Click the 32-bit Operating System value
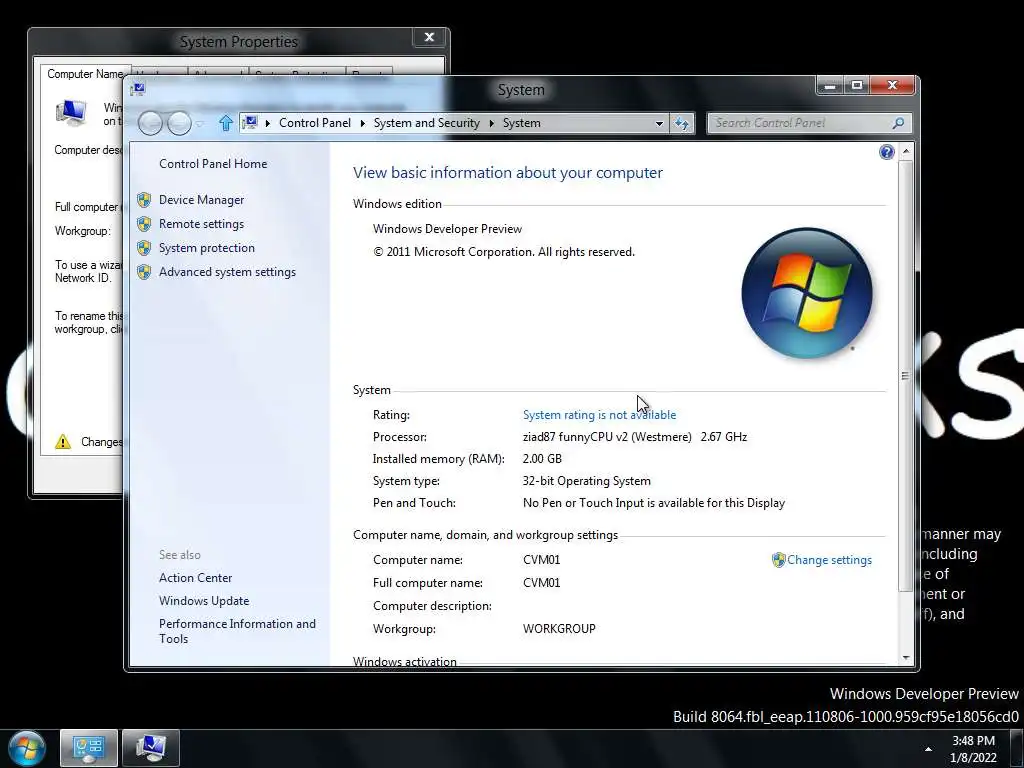Image resolution: width=1024 pixels, height=768 pixels. click(x=586, y=481)
